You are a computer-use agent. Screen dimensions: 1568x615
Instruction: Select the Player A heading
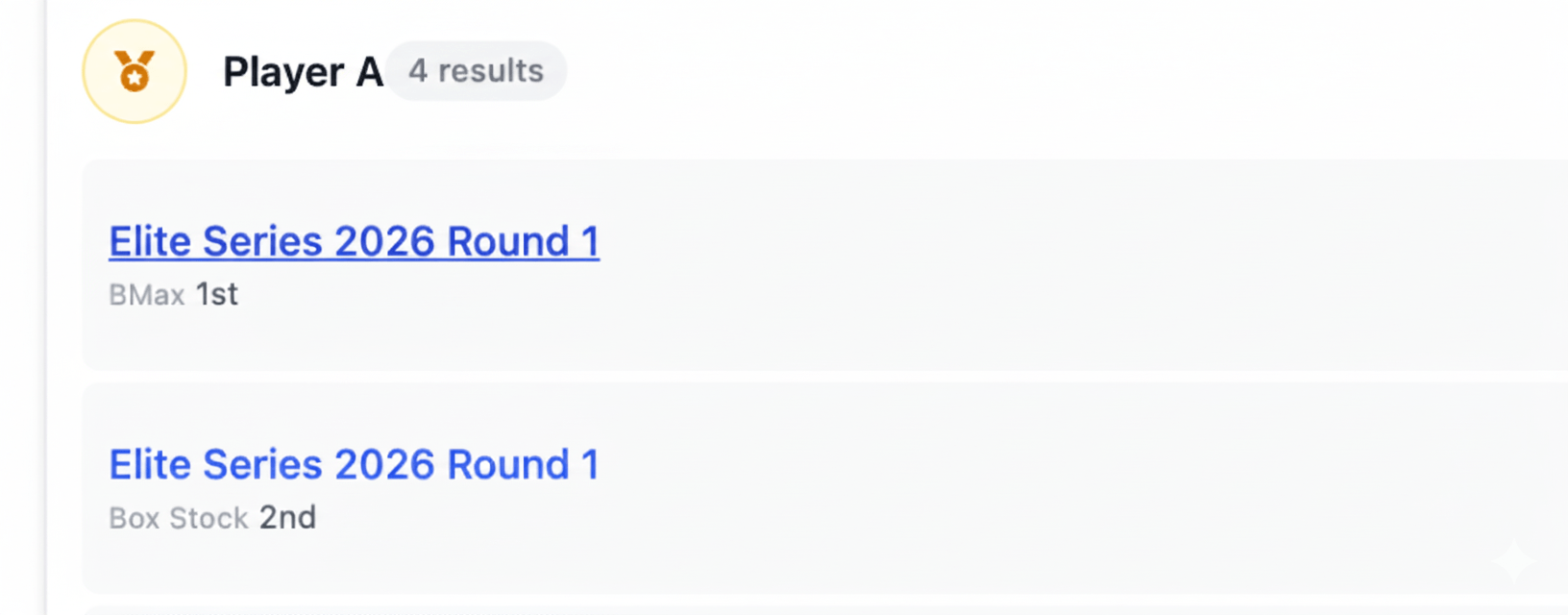click(x=303, y=72)
